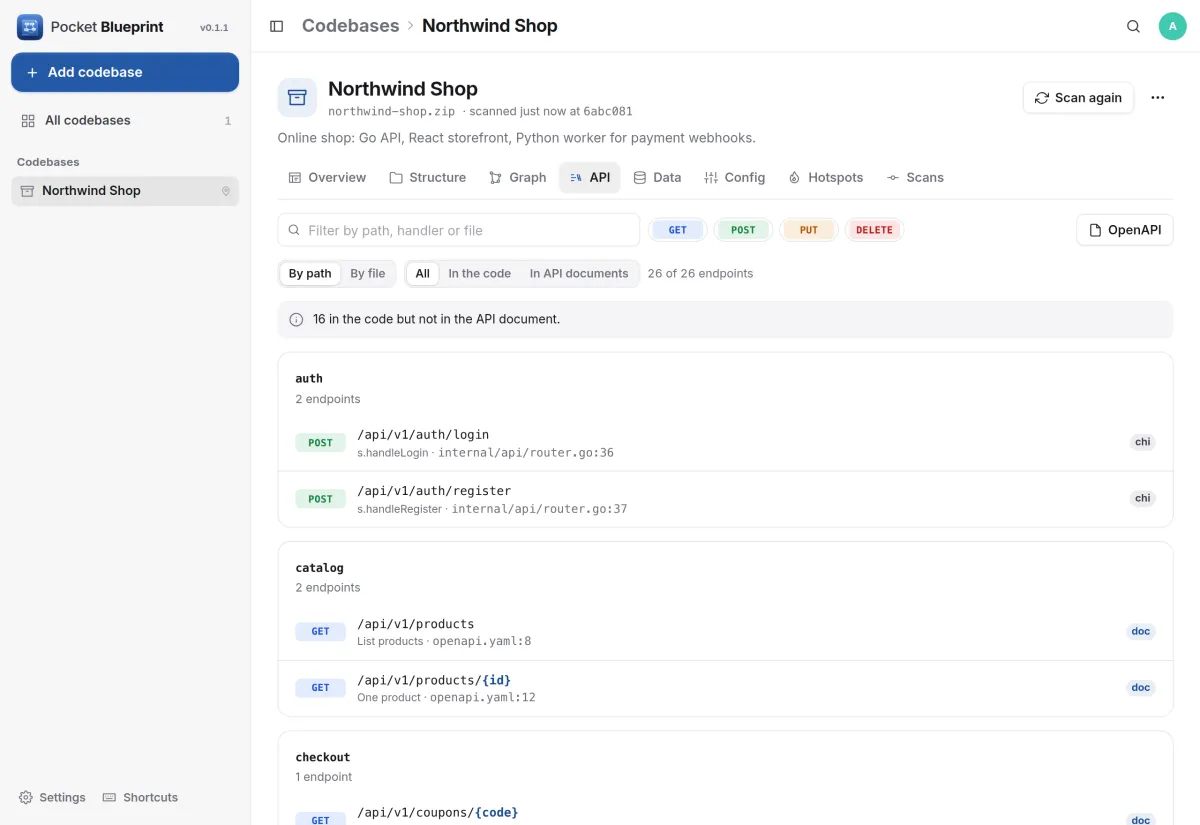Viewport: 1200px width, 825px height.
Task: Switch to the Config tab
Action: (734, 178)
